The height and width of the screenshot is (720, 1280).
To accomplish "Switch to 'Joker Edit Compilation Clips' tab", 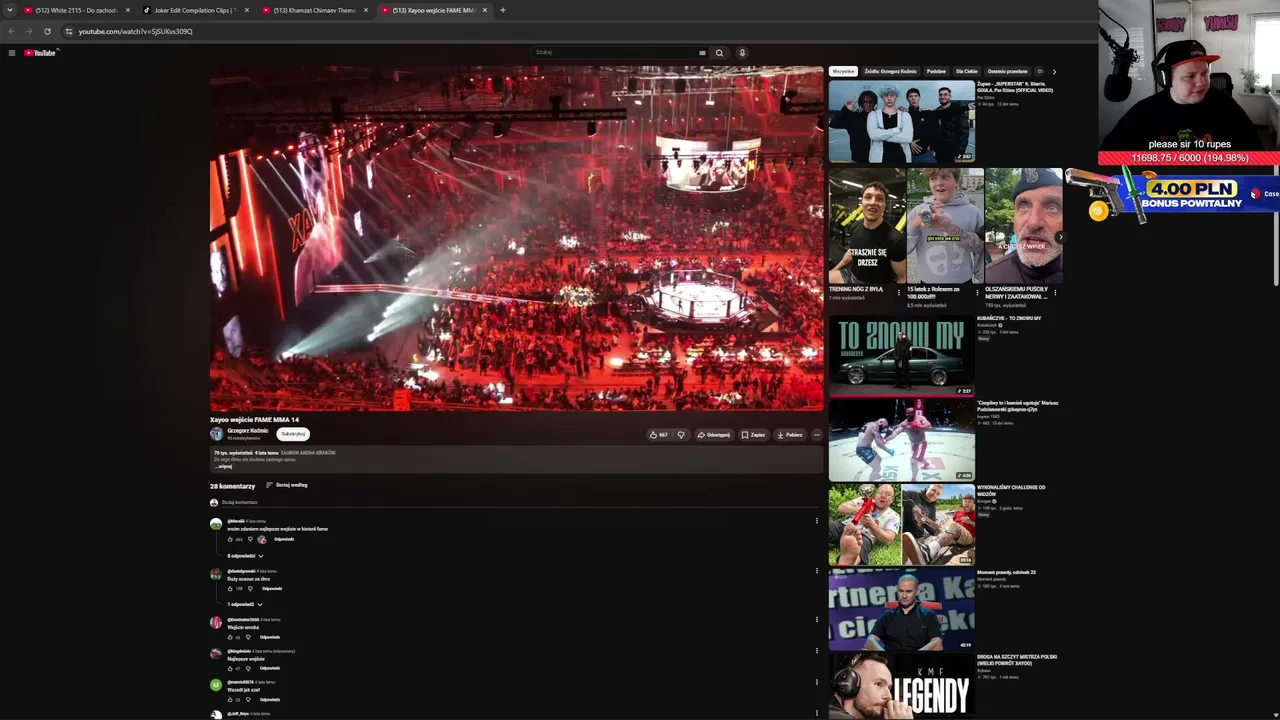I will (195, 10).
